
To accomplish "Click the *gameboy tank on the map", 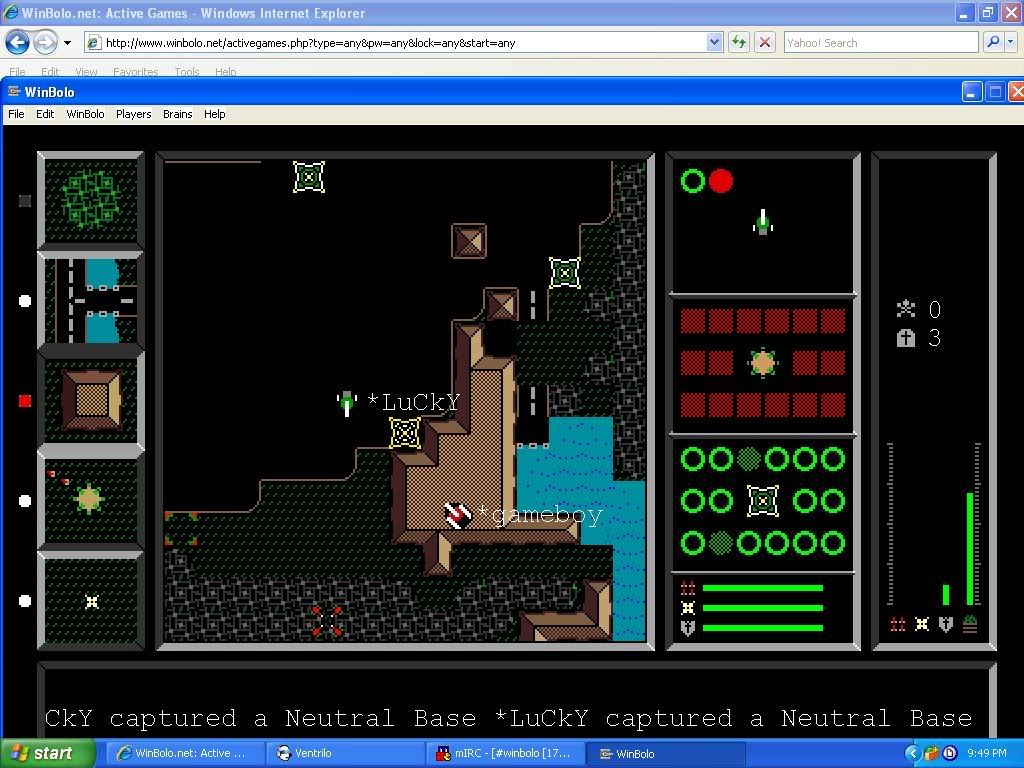I will (x=458, y=515).
